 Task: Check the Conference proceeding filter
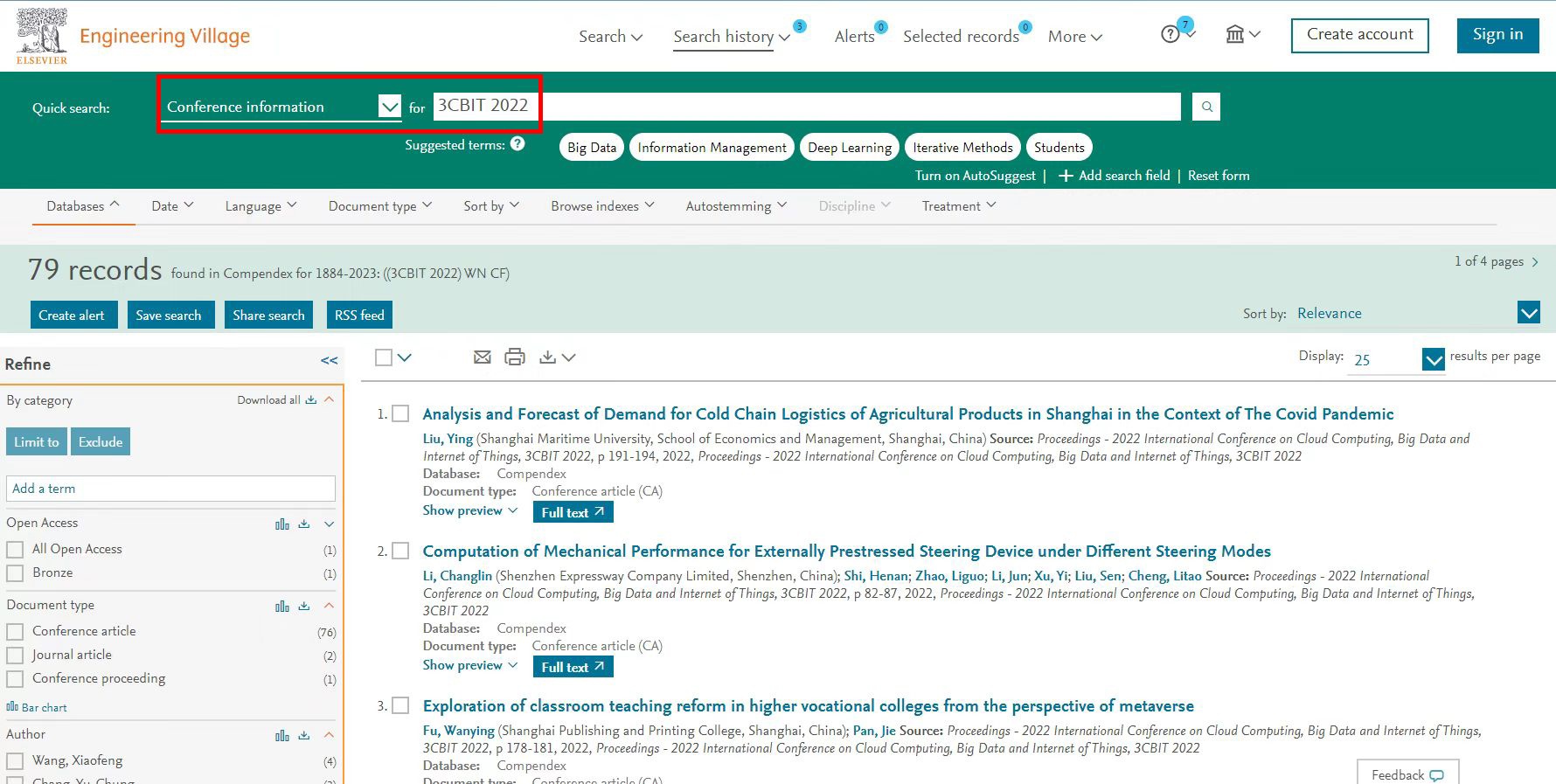[x=15, y=679]
